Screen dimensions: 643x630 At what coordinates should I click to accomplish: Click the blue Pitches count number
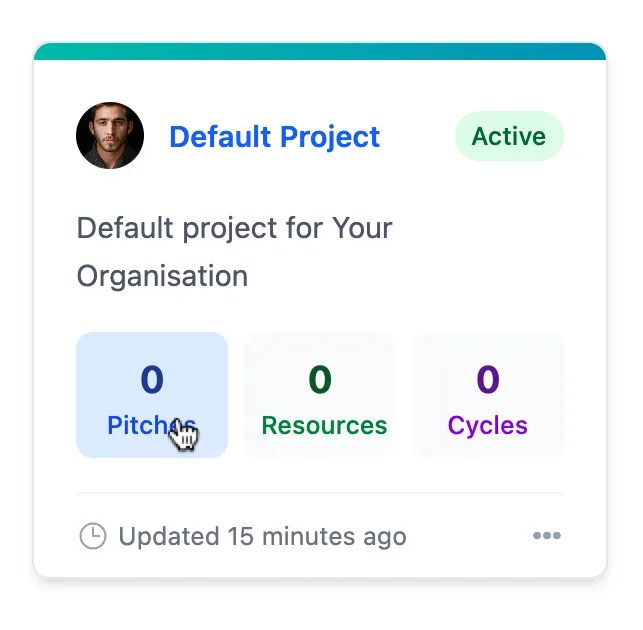152,379
